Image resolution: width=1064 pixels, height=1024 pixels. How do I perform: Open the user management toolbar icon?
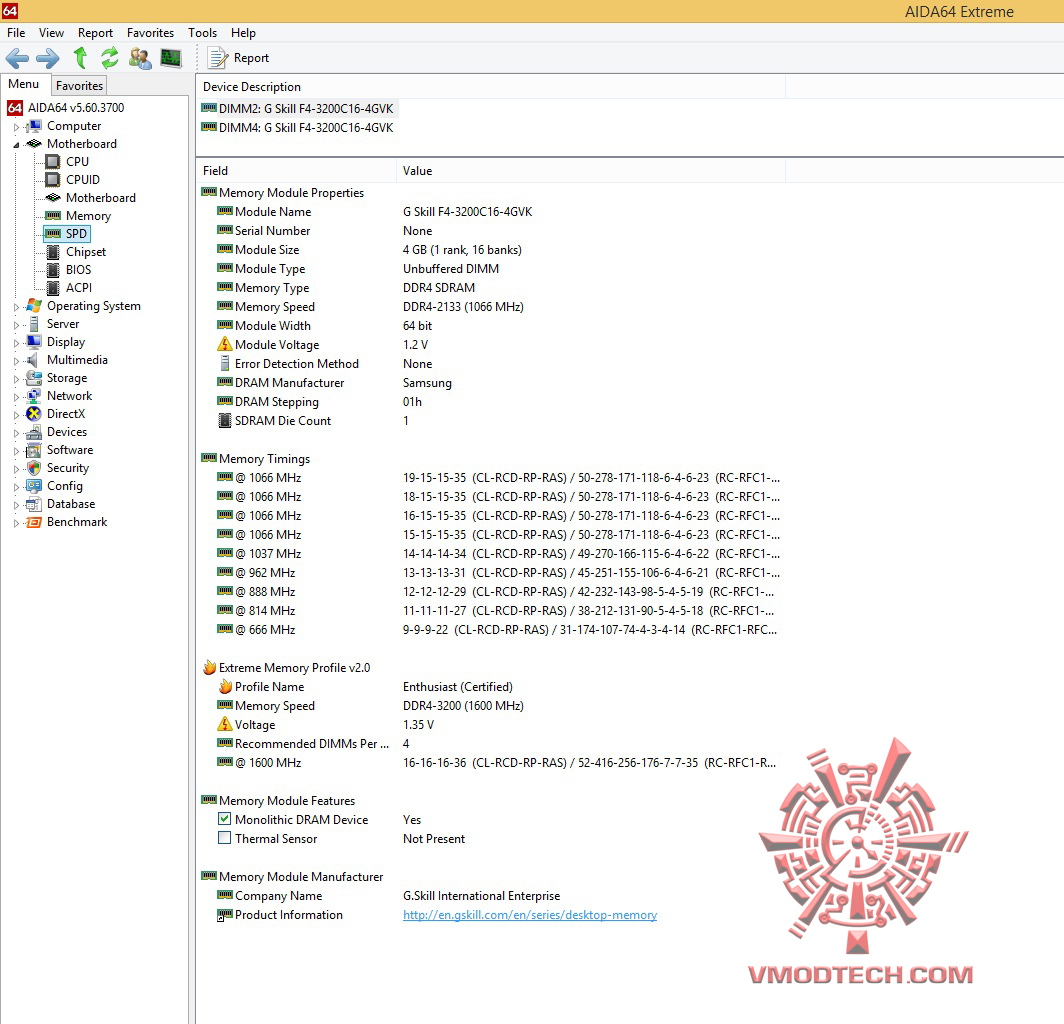coord(140,58)
